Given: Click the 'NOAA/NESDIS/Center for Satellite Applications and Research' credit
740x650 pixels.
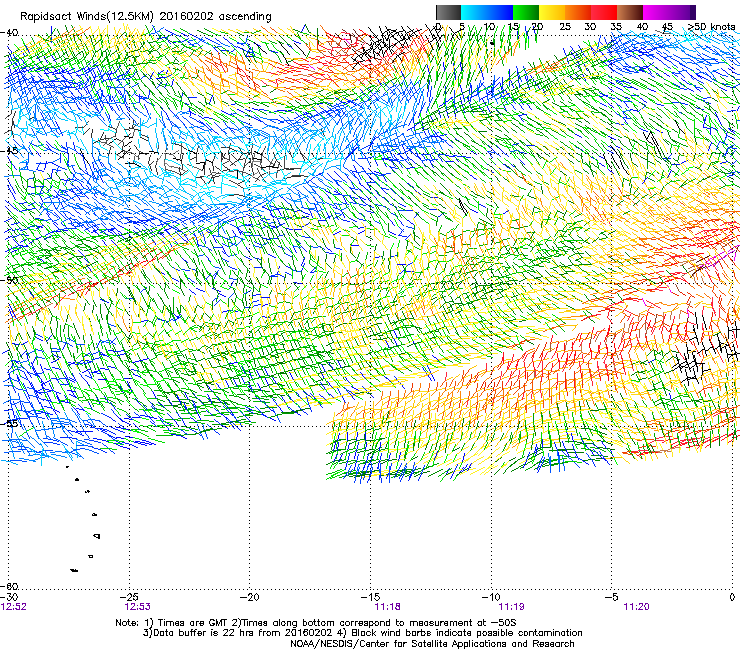Looking at the screenshot, I should 432,644.
